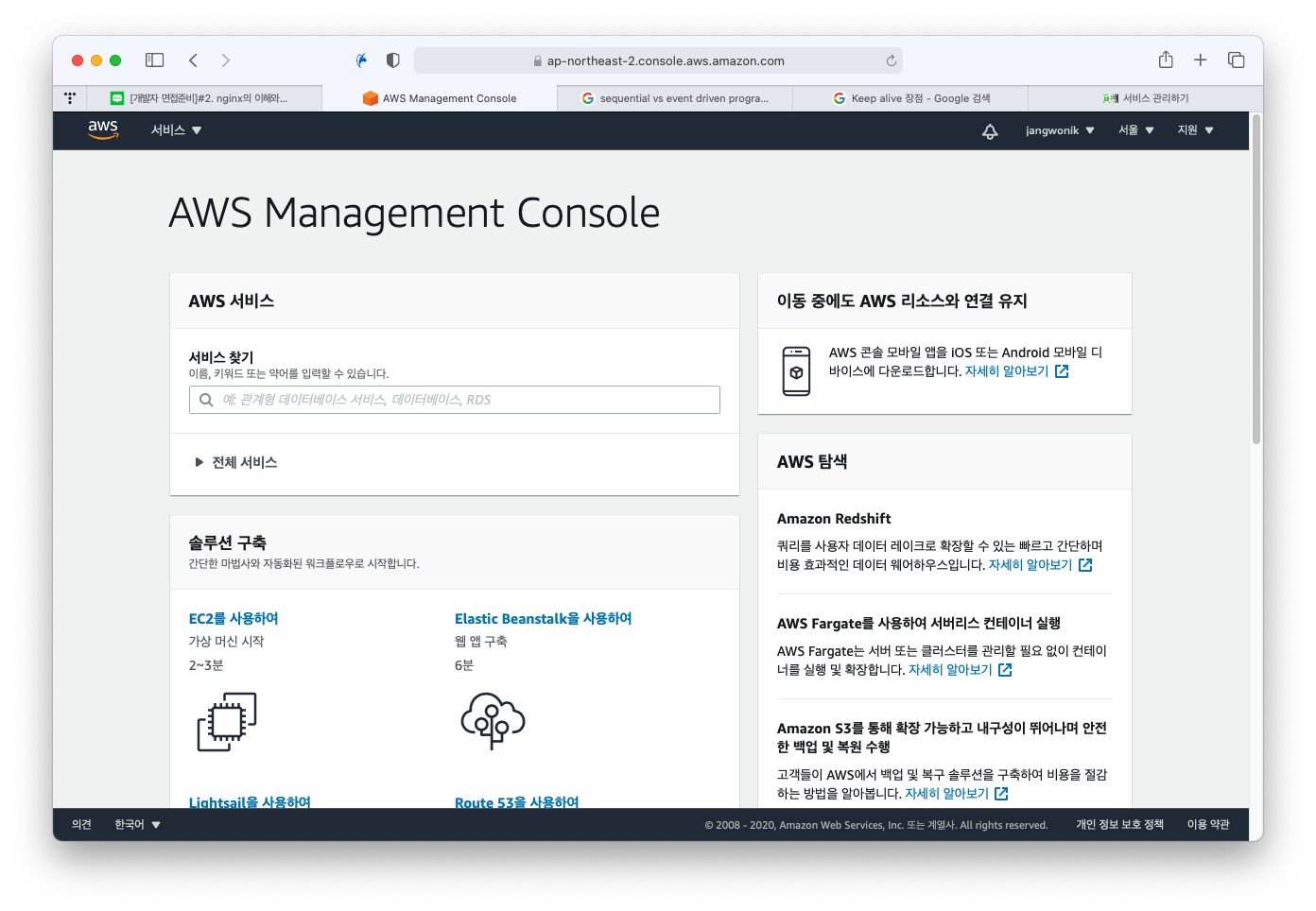Click the 의견 feedback button in footer
Image resolution: width=1316 pixels, height=911 pixels.
(81, 825)
